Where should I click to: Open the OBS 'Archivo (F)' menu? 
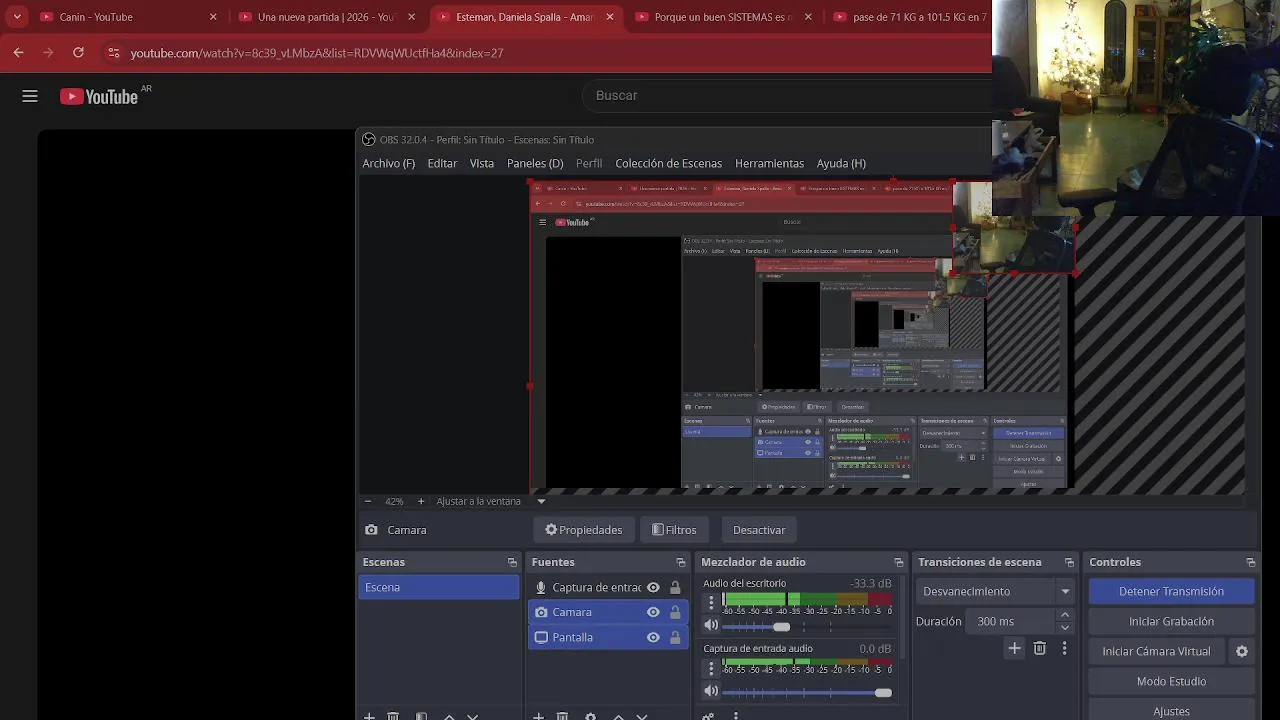click(388, 163)
